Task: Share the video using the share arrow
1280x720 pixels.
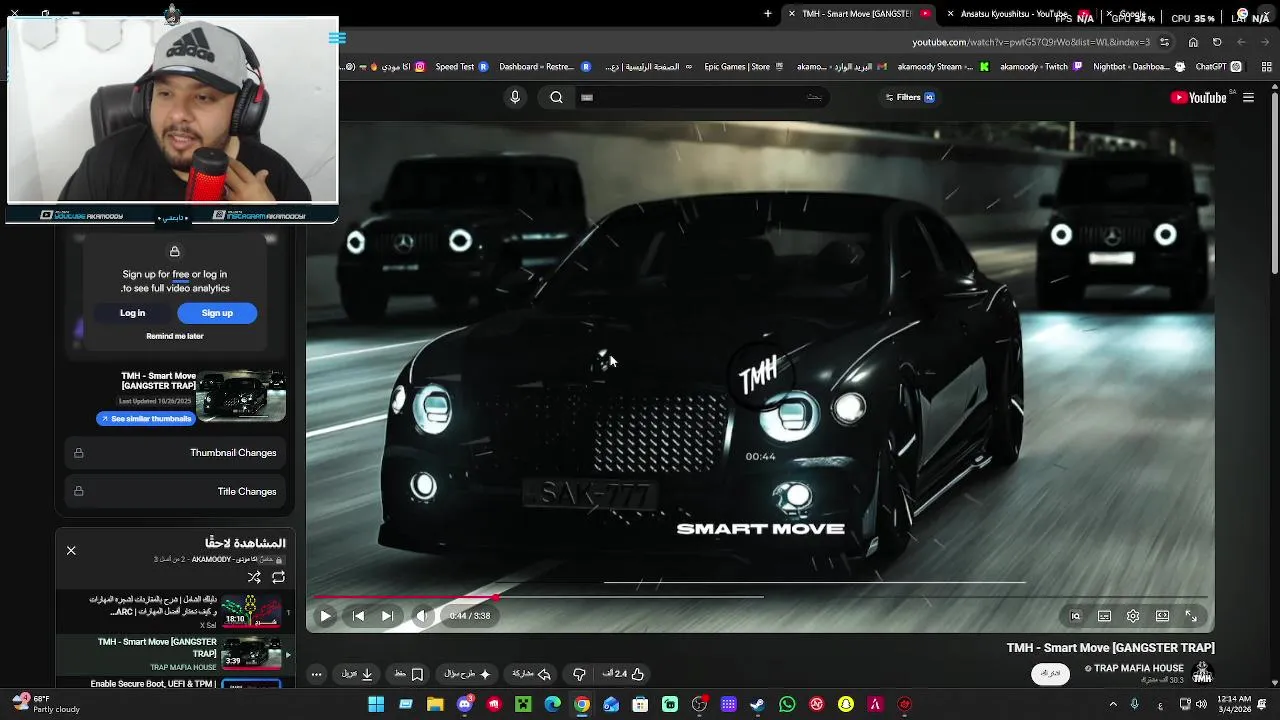Action: [x=532, y=674]
